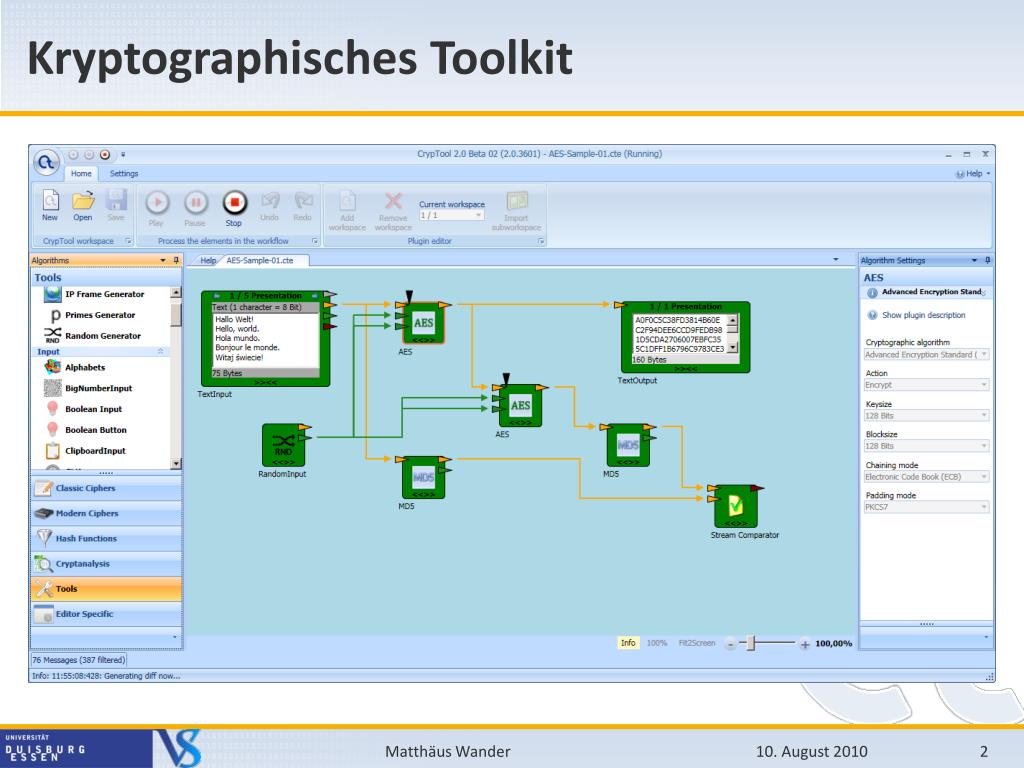1024x768 pixels.
Task: Click the Undo icon
Action: (270, 200)
